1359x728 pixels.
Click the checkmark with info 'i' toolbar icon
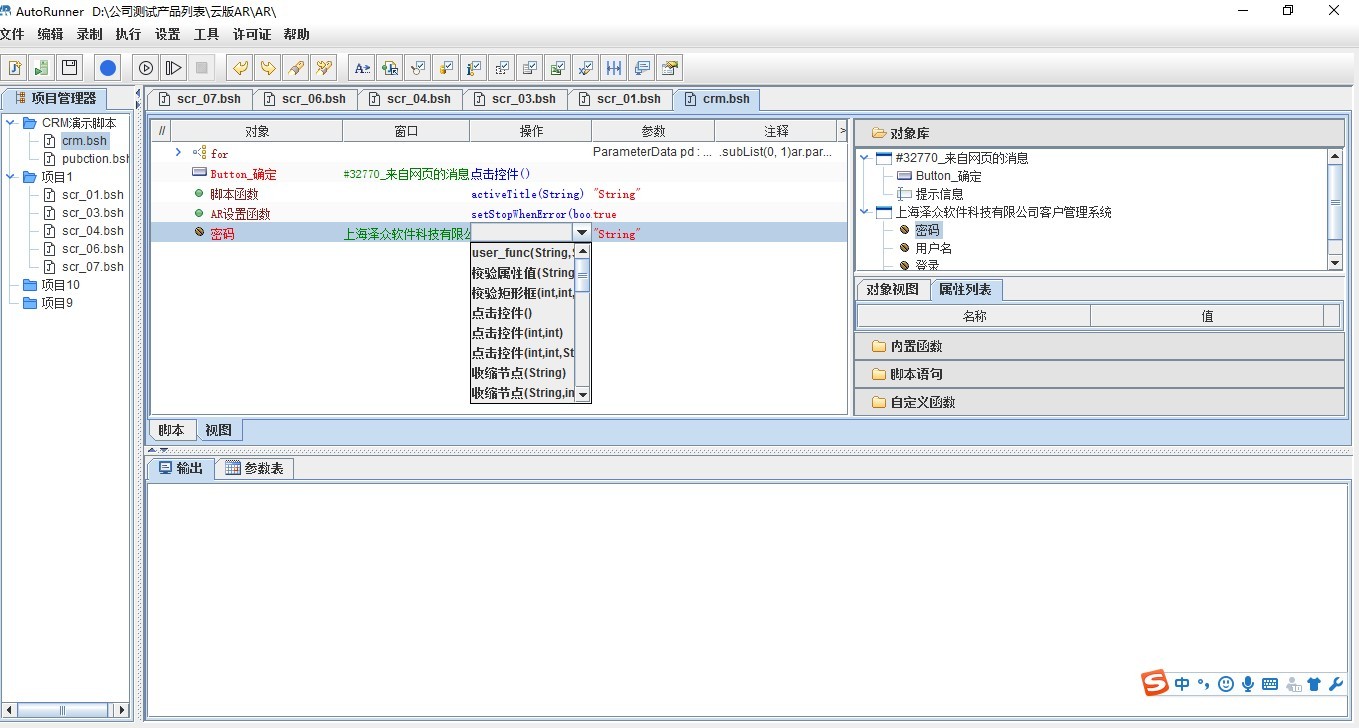(474, 68)
